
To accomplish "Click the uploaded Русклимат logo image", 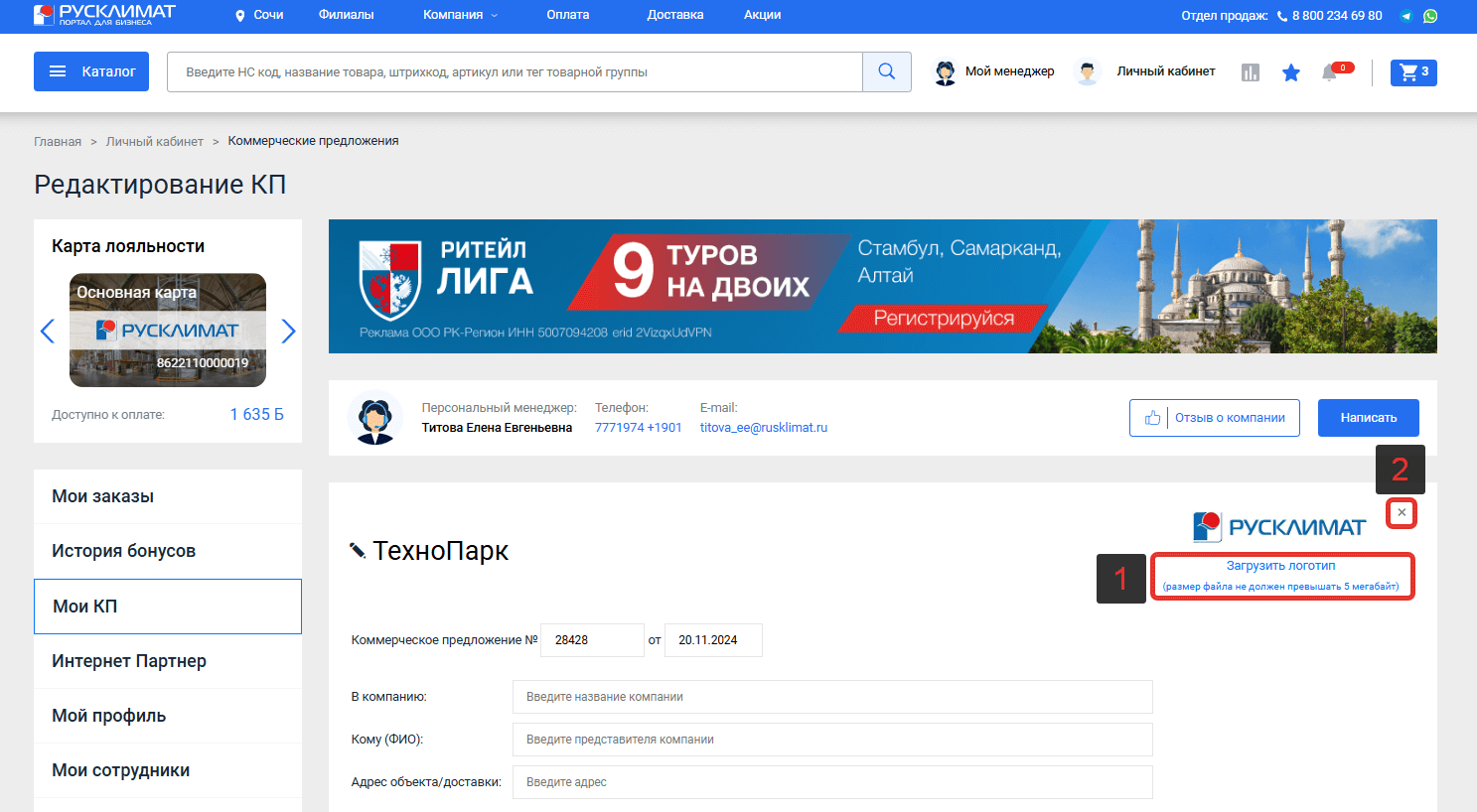I will coord(1279,527).
